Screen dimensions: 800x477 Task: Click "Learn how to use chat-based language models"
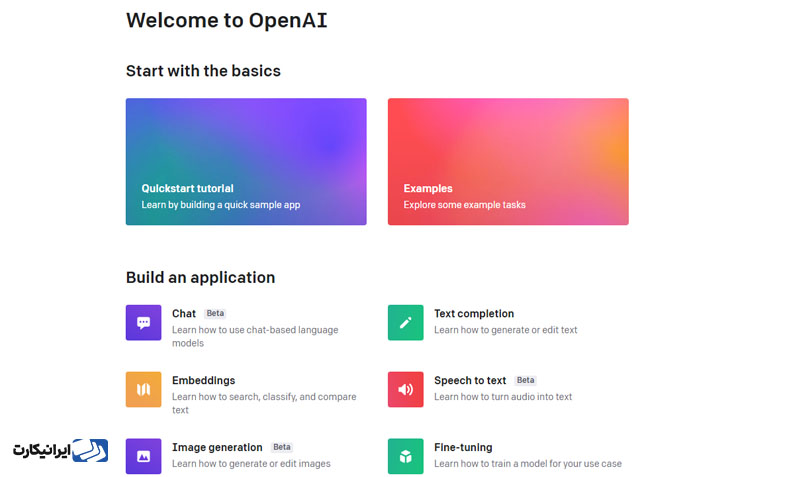[x=255, y=336]
